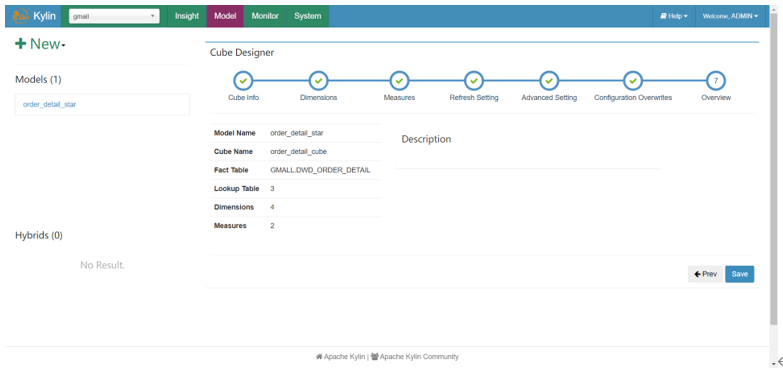This screenshot has width=783, height=369.
Task: Click the Kylin logo icon
Action: [x=20, y=16]
